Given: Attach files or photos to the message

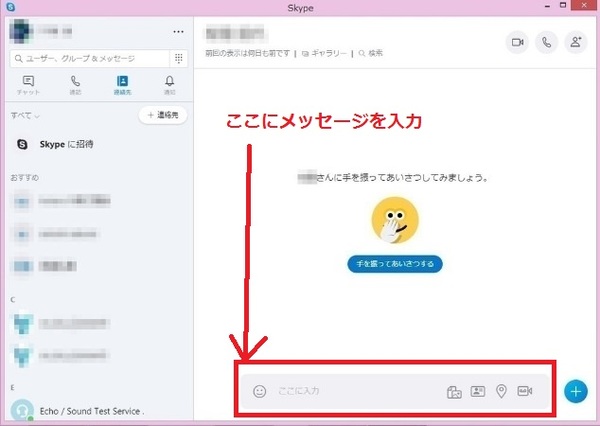Looking at the screenshot, I should pyautogui.click(x=454, y=392).
